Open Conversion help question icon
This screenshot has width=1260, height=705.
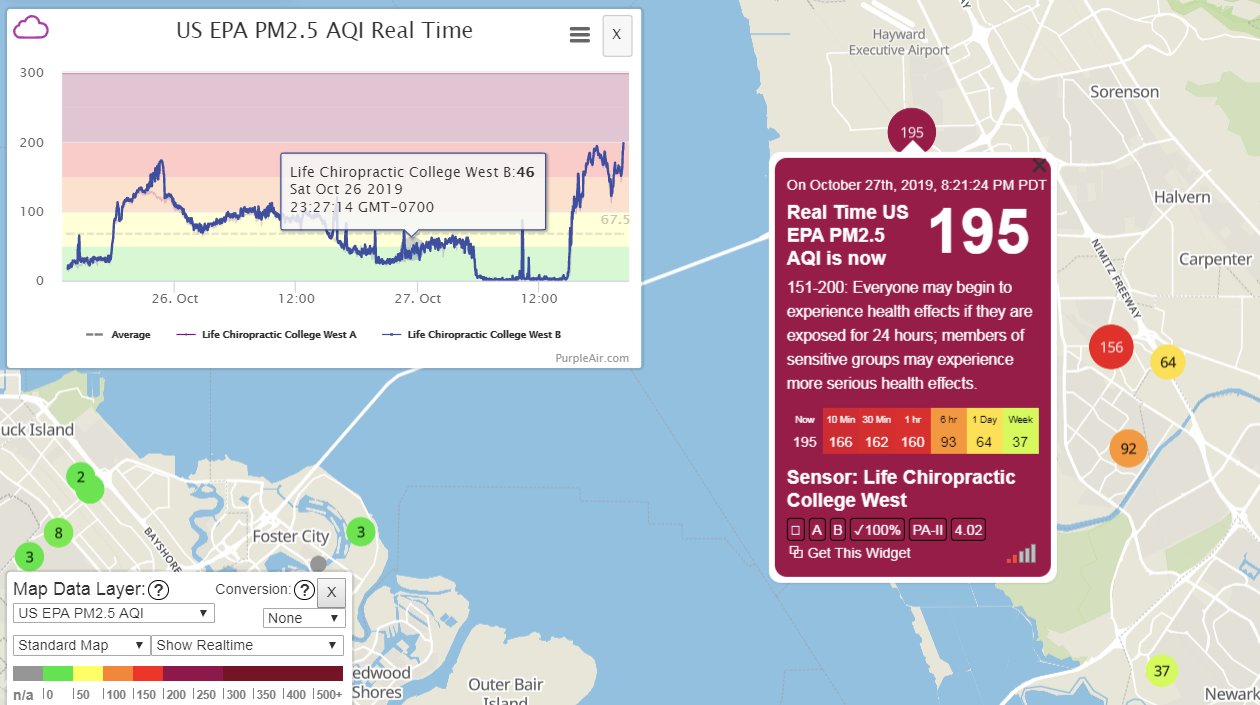tap(305, 590)
